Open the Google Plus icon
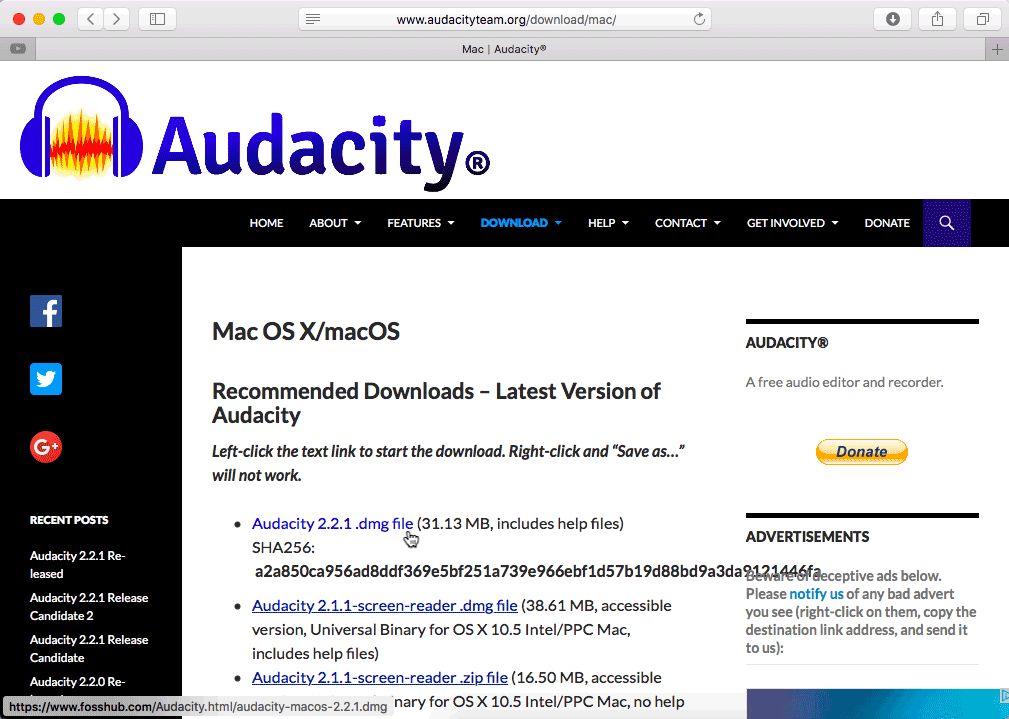 [x=46, y=447]
